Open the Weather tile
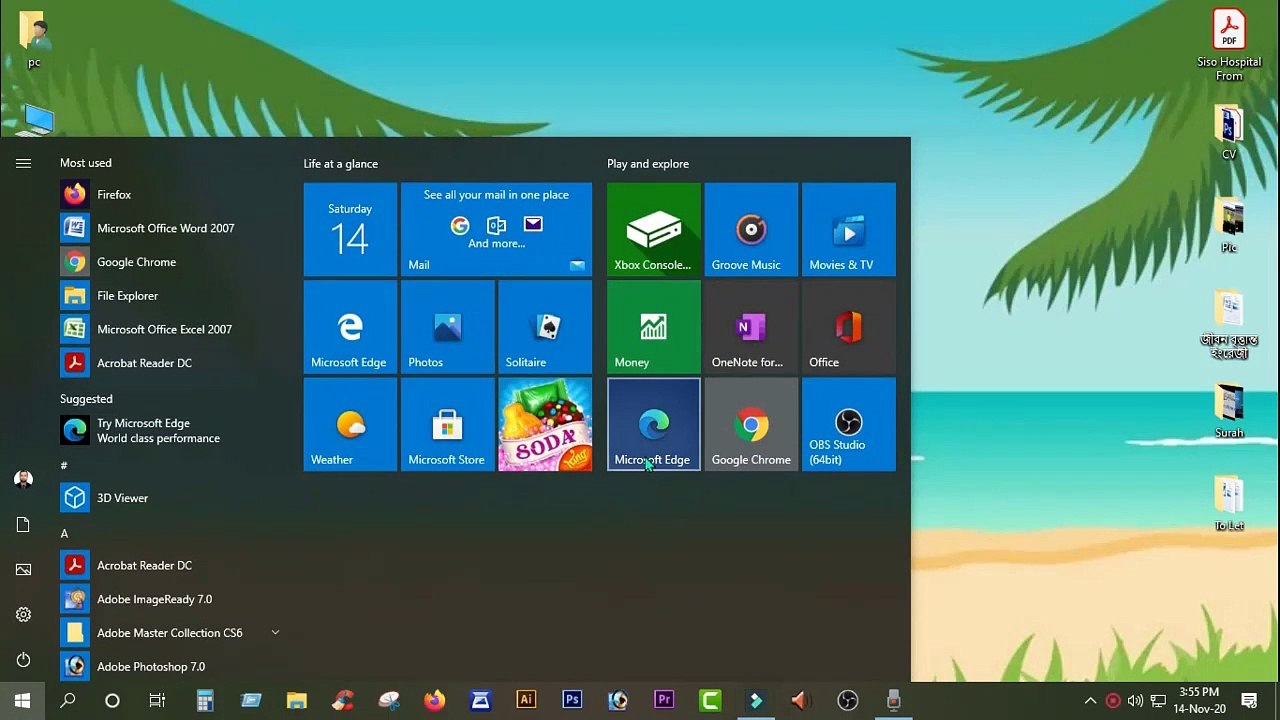 [350, 424]
